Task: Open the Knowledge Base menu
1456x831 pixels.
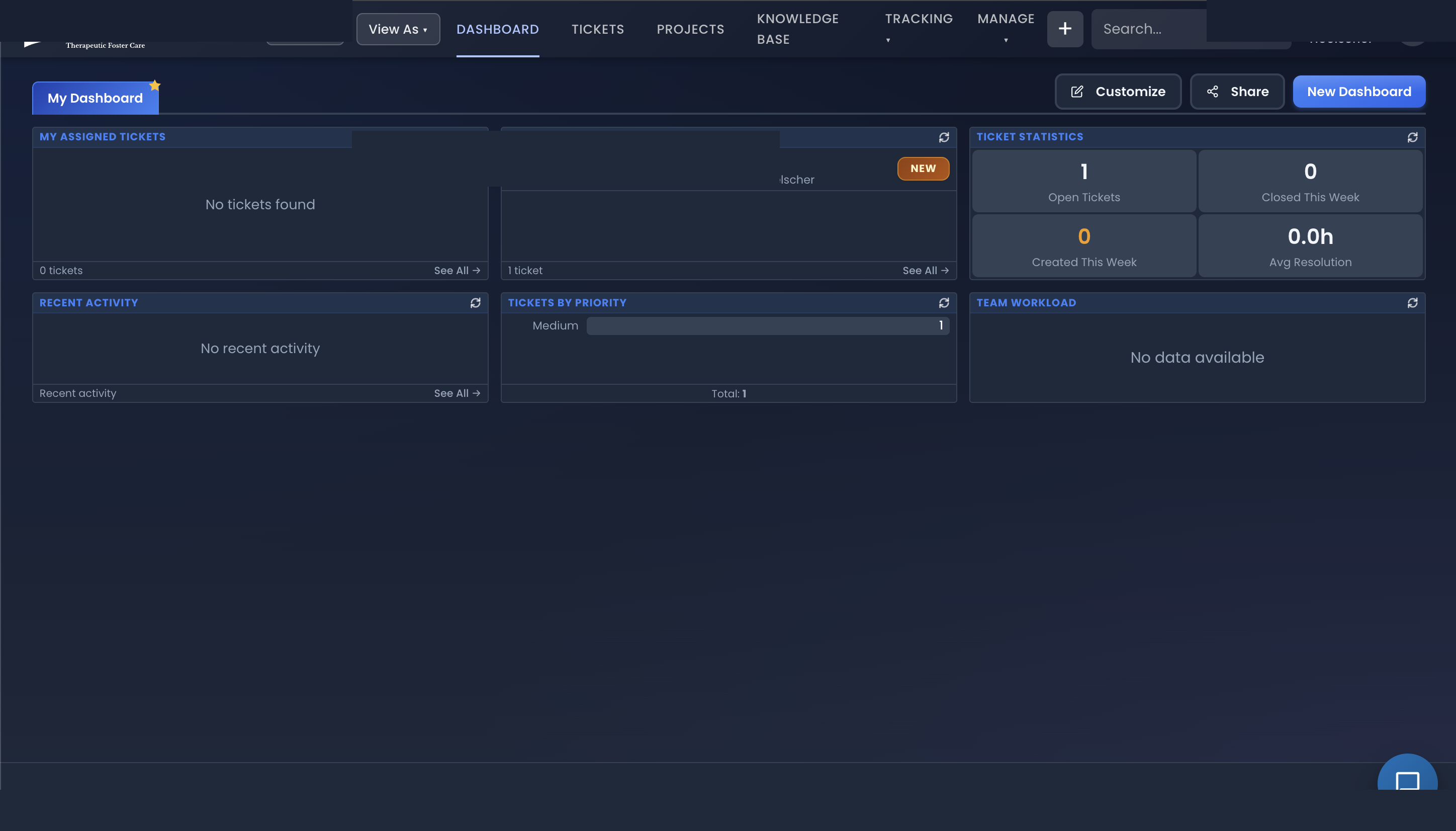Action: pyautogui.click(x=797, y=29)
